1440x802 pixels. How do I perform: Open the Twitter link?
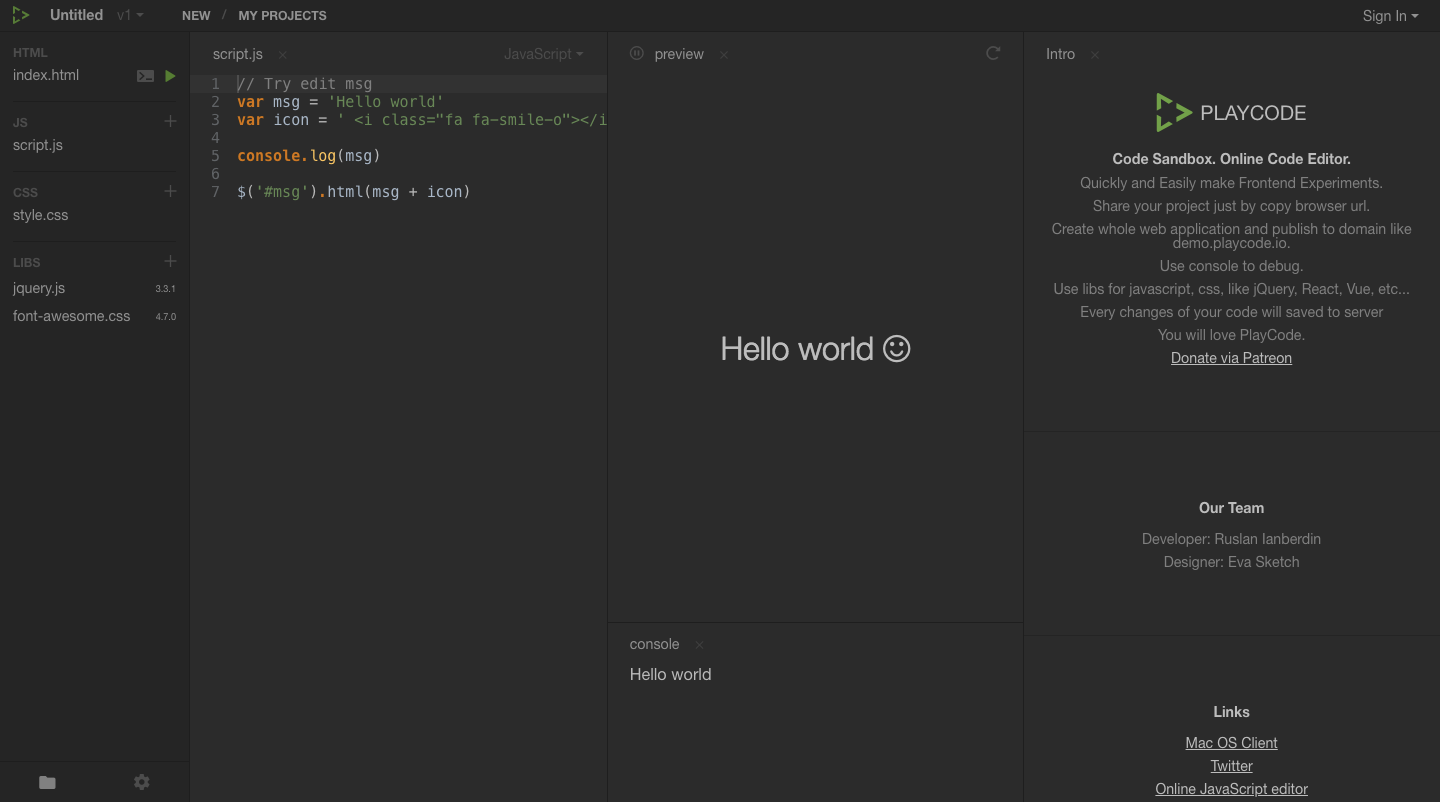[1231, 766]
